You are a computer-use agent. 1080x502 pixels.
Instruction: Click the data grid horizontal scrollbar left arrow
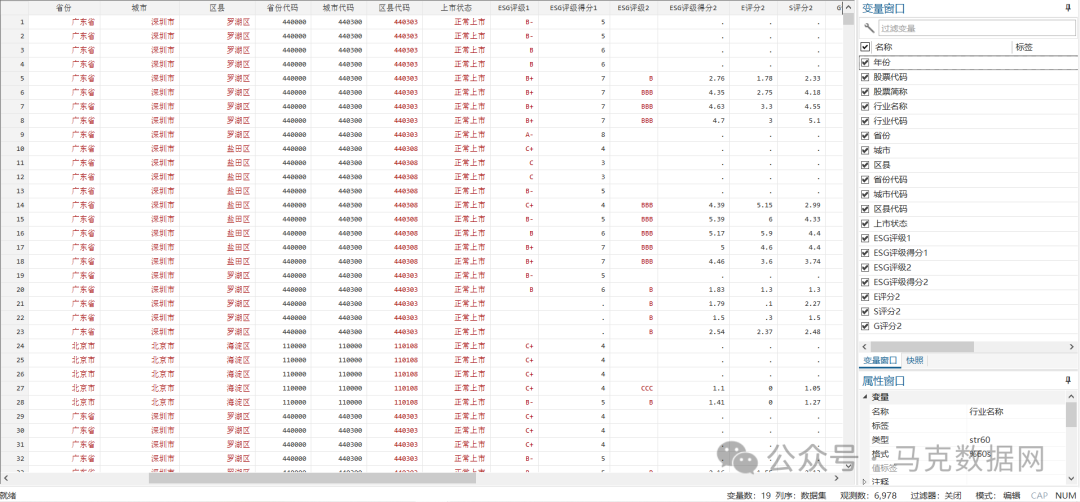tap(6, 477)
